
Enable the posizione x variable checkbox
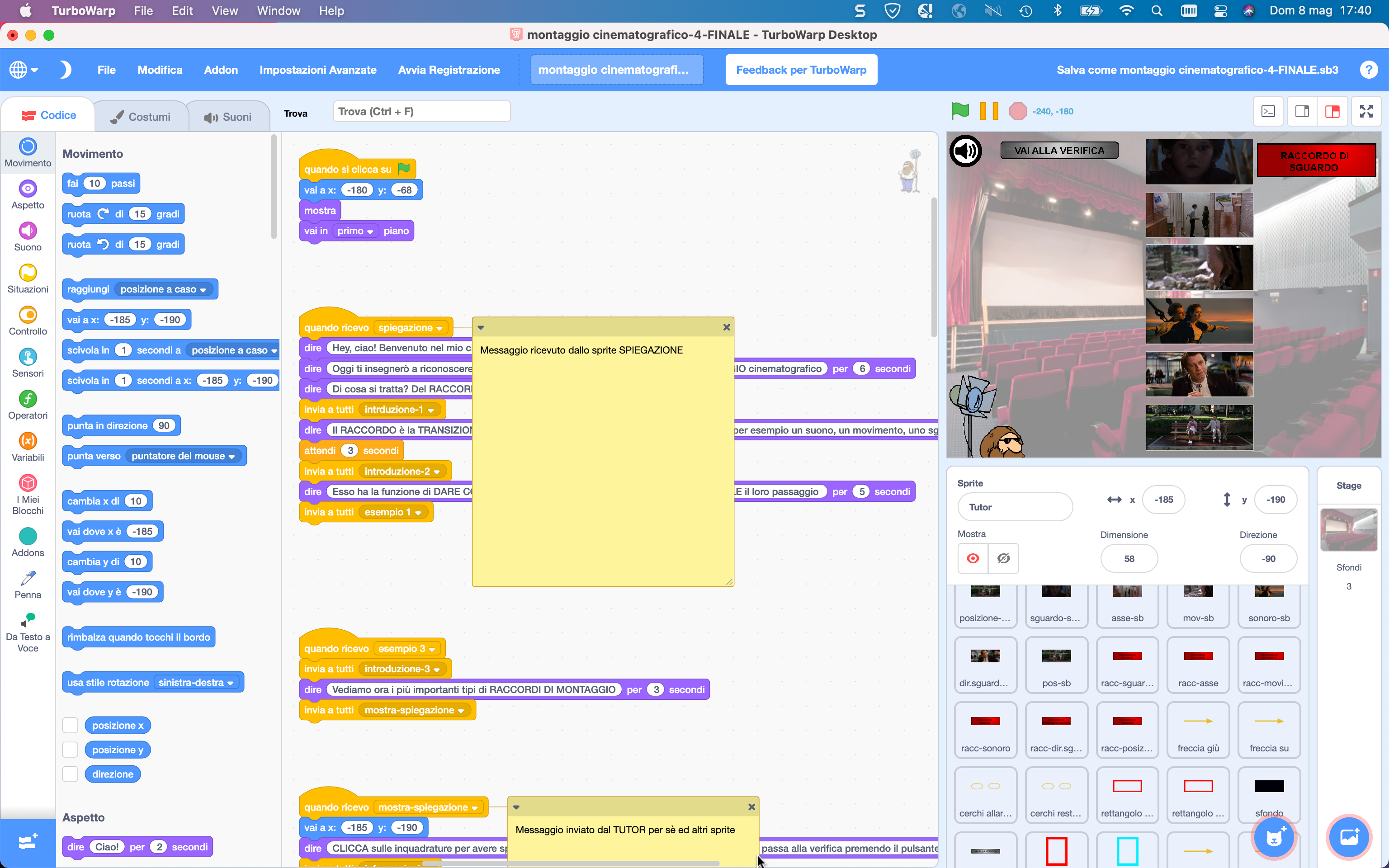[x=70, y=725]
